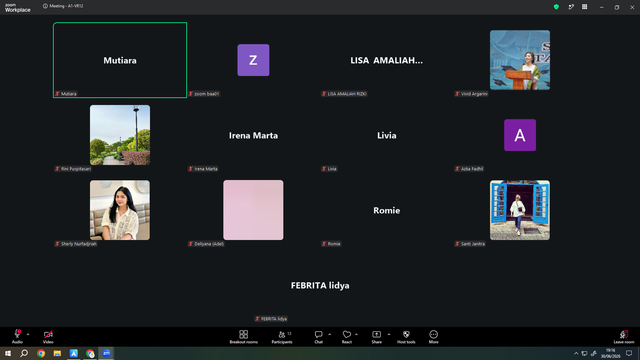
Task: Expand reaction options arrow beside React
Action: coord(356,334)
